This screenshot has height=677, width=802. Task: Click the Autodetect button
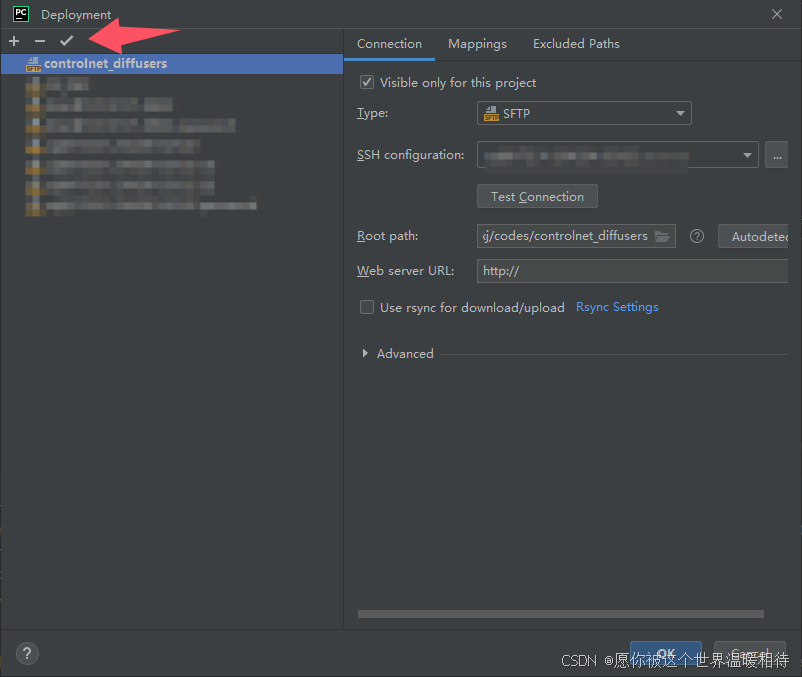pyautogui.click(x=753, y=236)
